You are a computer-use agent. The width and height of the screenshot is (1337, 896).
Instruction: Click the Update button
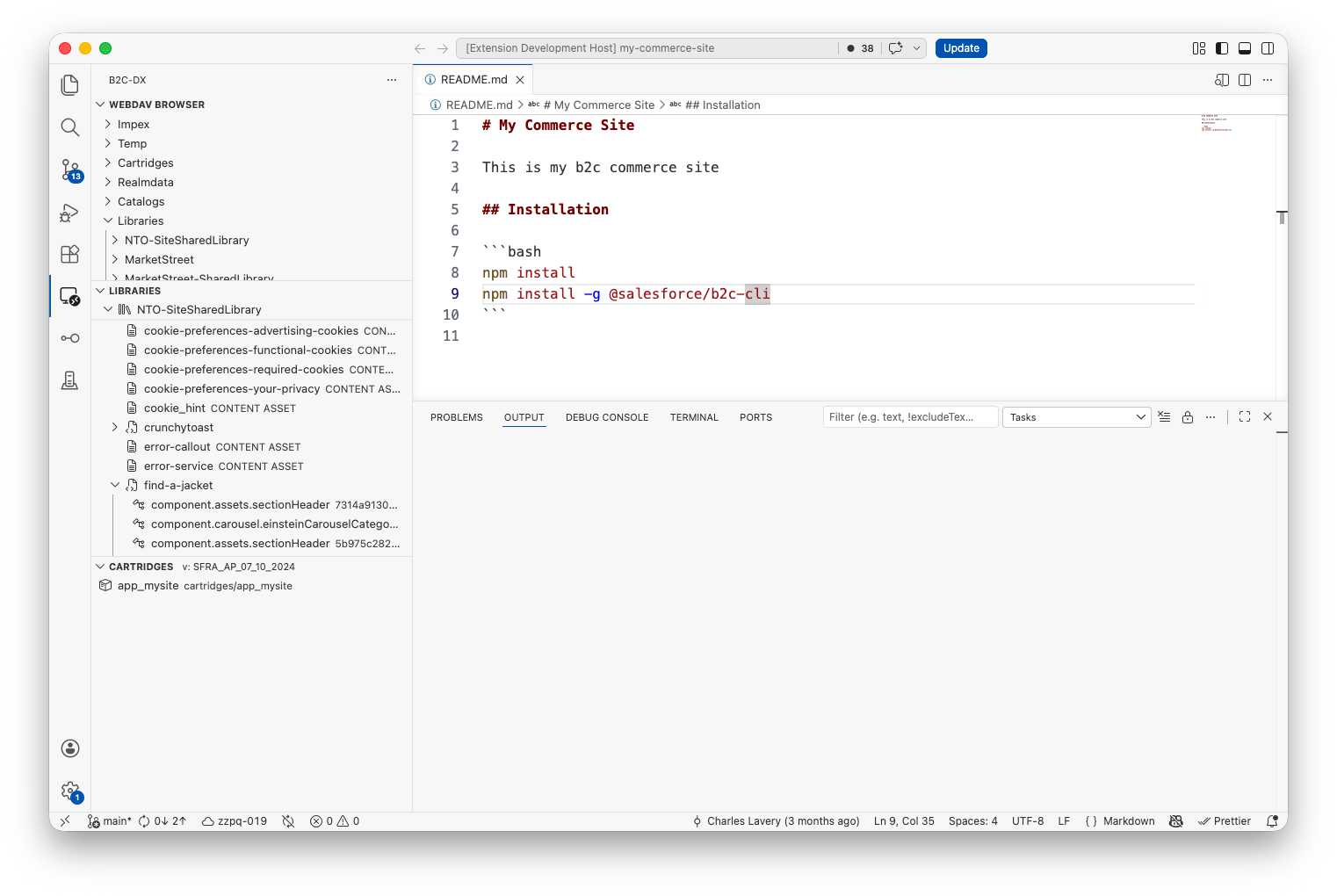961,48
